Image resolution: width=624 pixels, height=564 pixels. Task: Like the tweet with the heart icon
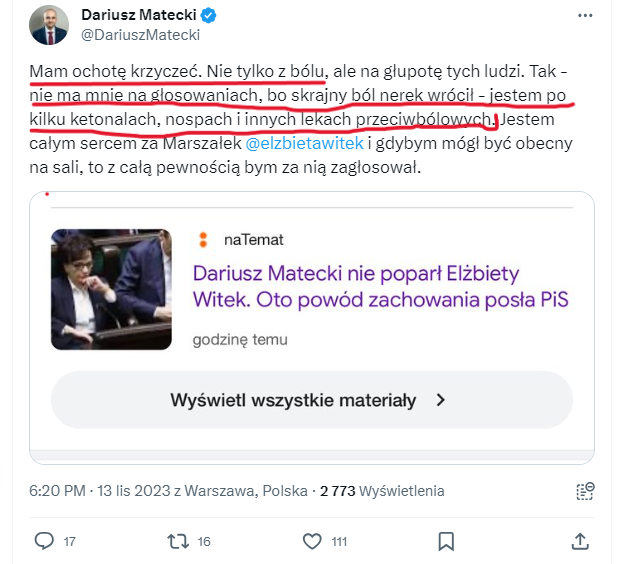coord(310,541)
